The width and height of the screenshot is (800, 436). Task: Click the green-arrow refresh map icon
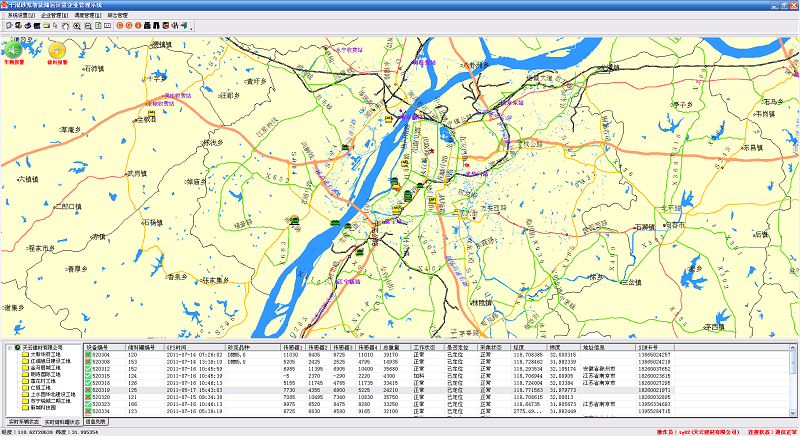coord(98,25)
